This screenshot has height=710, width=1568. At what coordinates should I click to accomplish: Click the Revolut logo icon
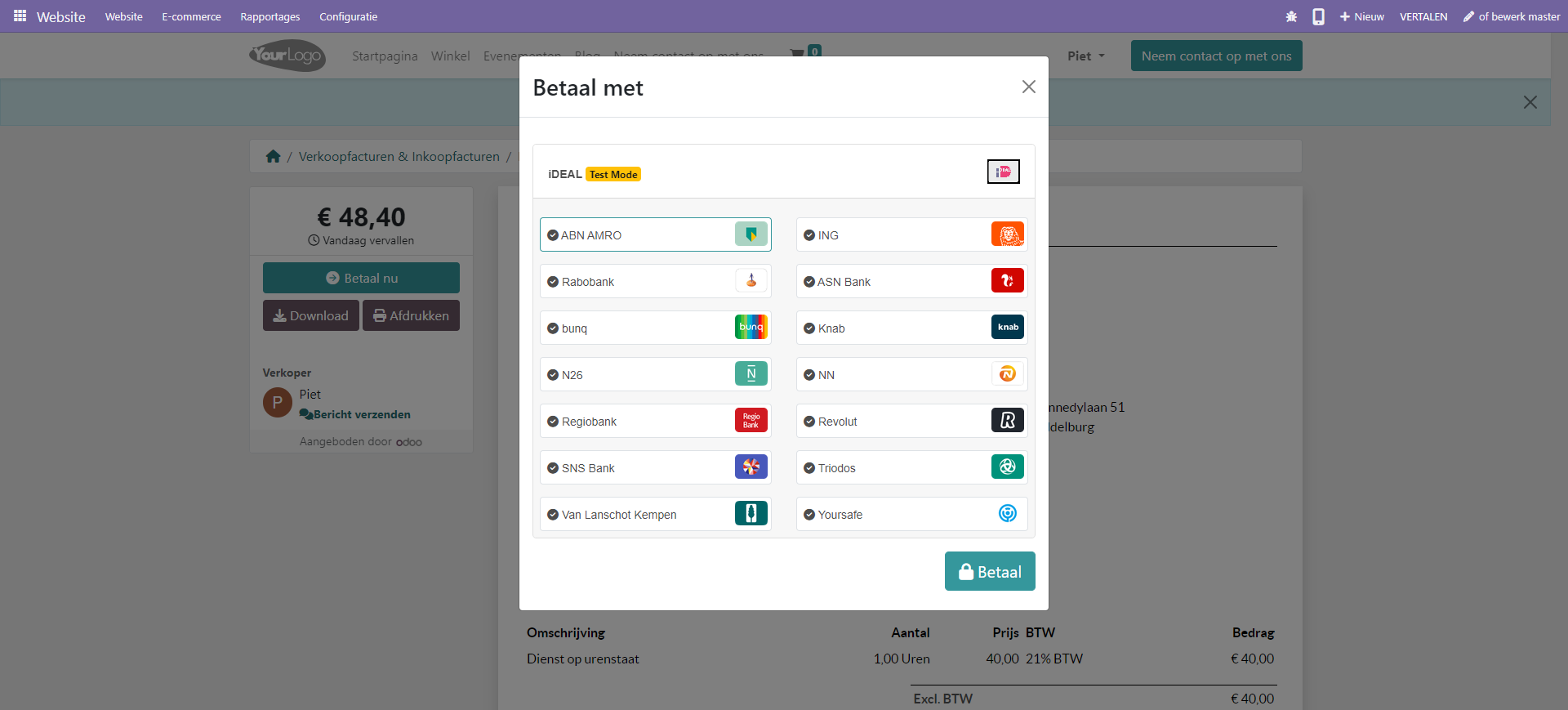pos(1007,421)
